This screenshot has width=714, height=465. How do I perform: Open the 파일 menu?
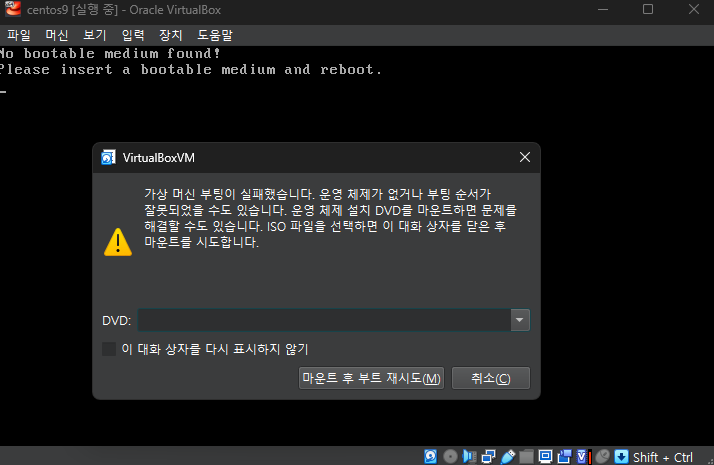pyautogui.click(x=19, y=35)
